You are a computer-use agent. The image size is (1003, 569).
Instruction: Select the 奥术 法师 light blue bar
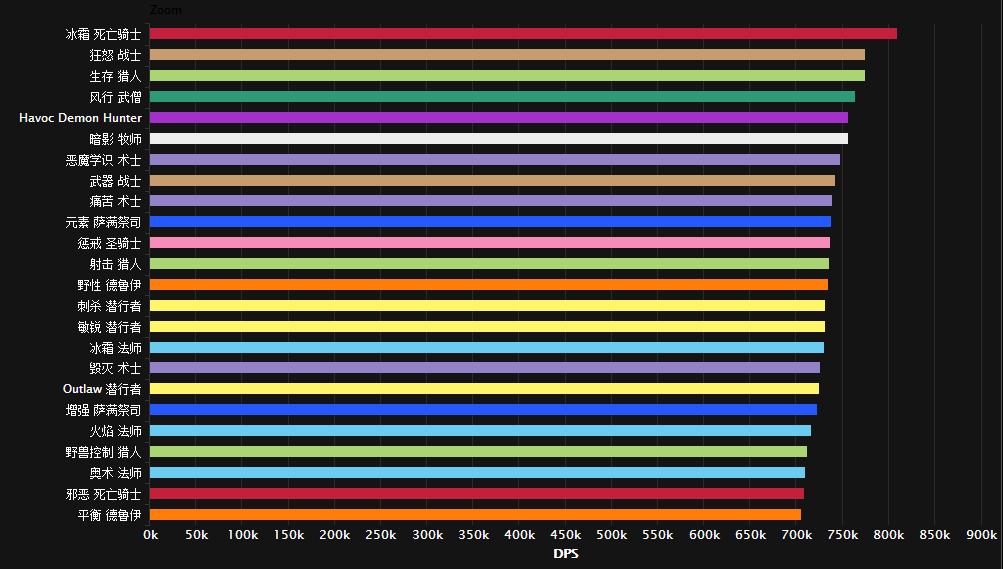(478, 472)
